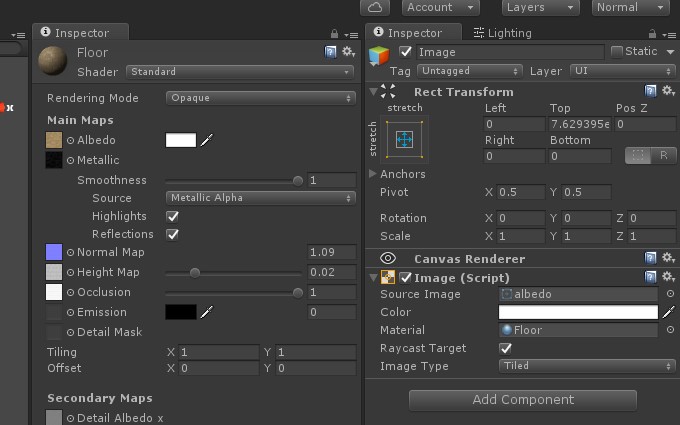The width and height of the screenshot is (680, 425).
Task: Open the Image Type Tiled dropdown
Action: (x=587, y=366)
